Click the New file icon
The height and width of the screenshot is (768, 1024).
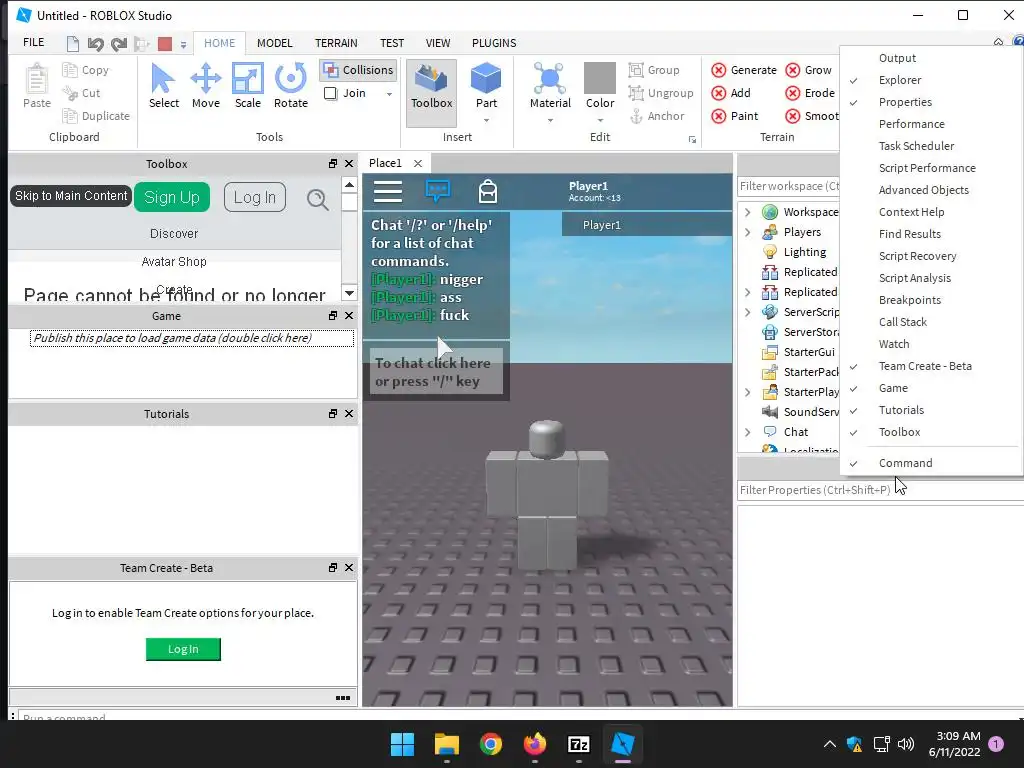72,44
